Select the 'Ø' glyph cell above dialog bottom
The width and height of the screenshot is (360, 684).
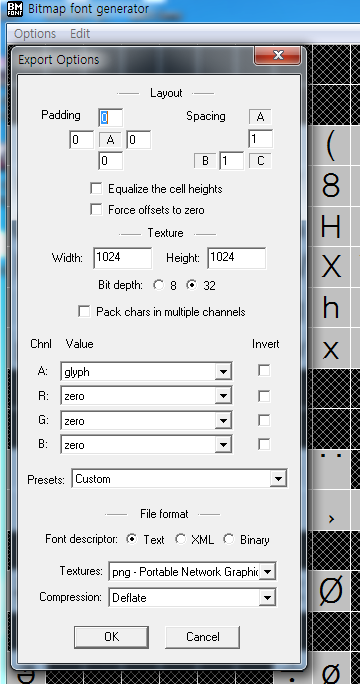pos(331,591)
